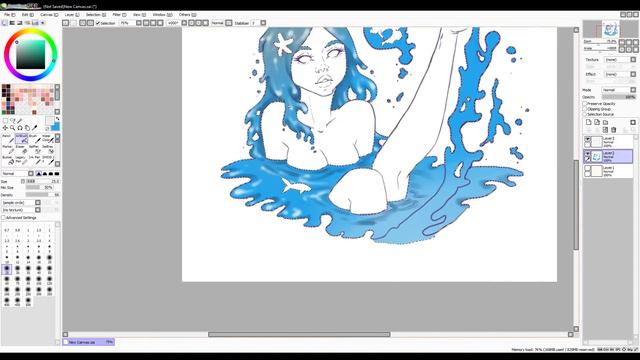Choose the Marker tool
The image size is (640, 360).
click(8, 149)
